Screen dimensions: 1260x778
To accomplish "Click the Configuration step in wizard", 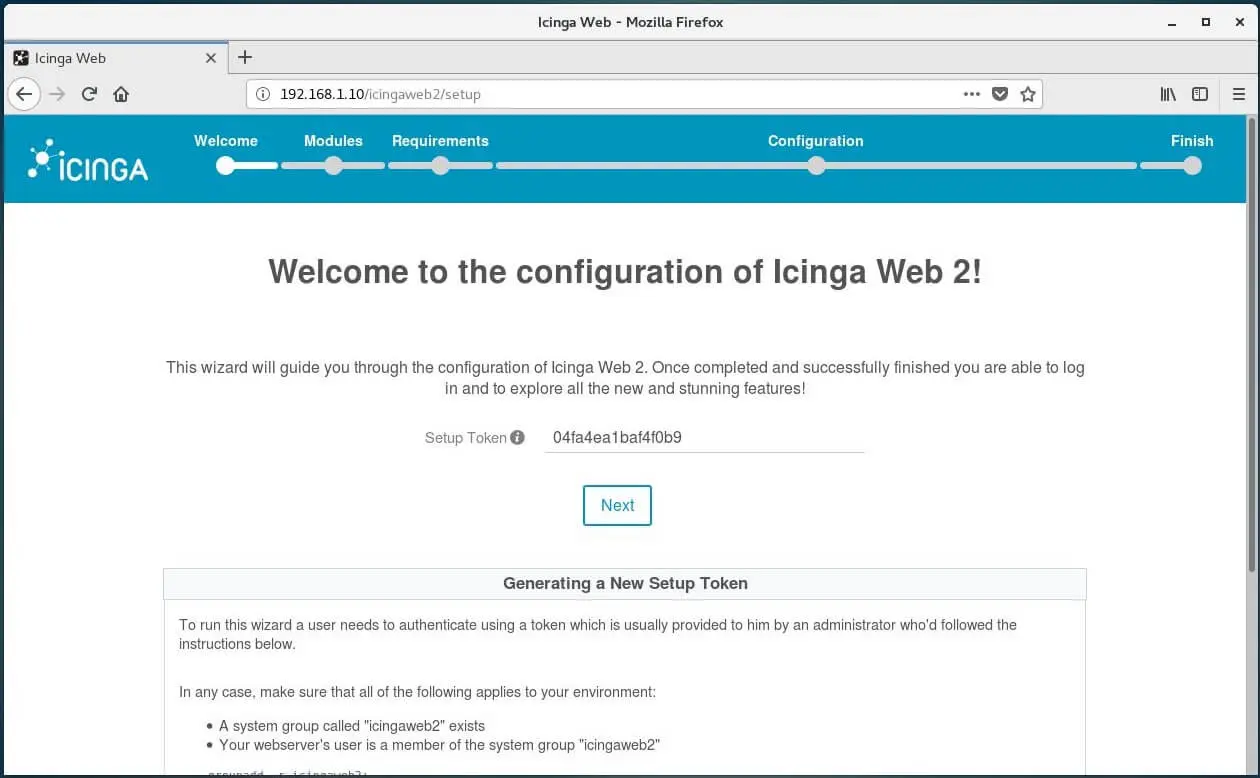I will [x=816, y=141].
